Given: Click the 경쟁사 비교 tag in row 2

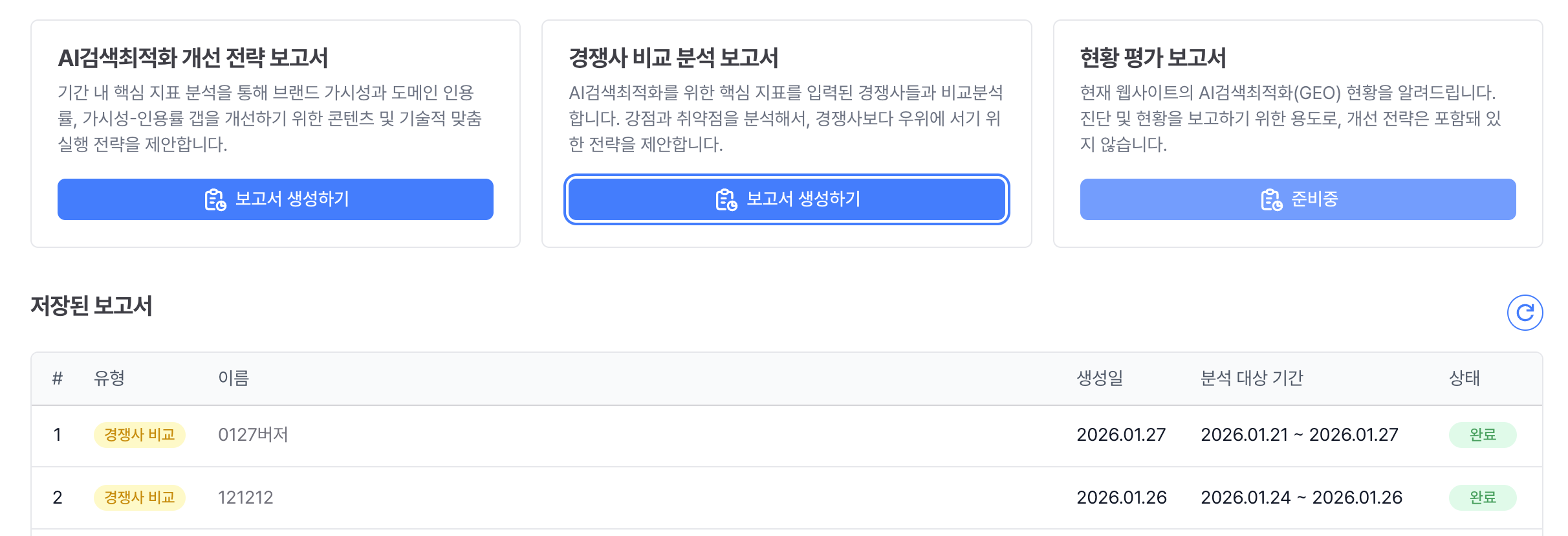Looking at the screenshot, I should pyautogui.click(x=140, y=497).
